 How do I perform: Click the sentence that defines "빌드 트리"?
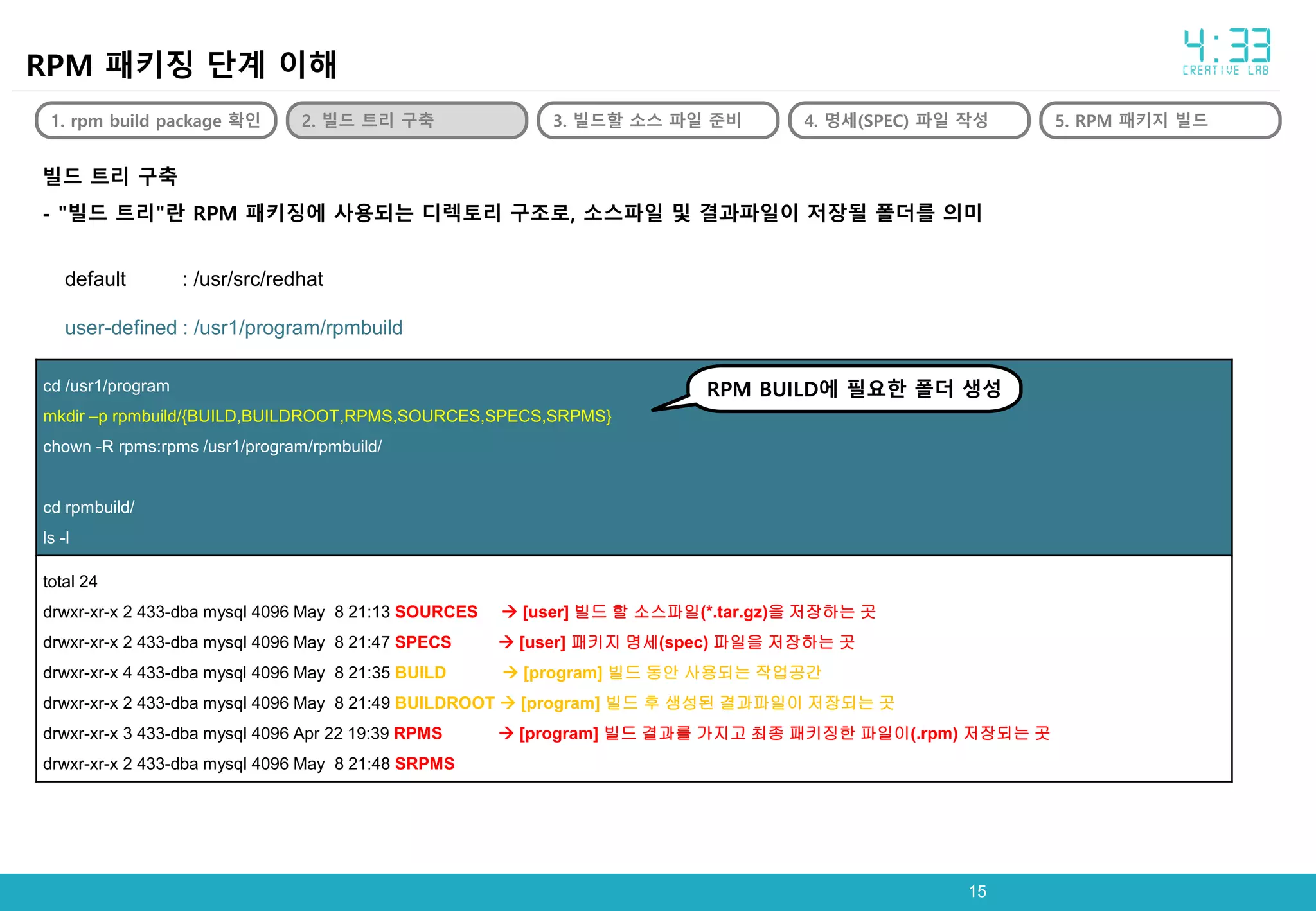coord(513,213)
